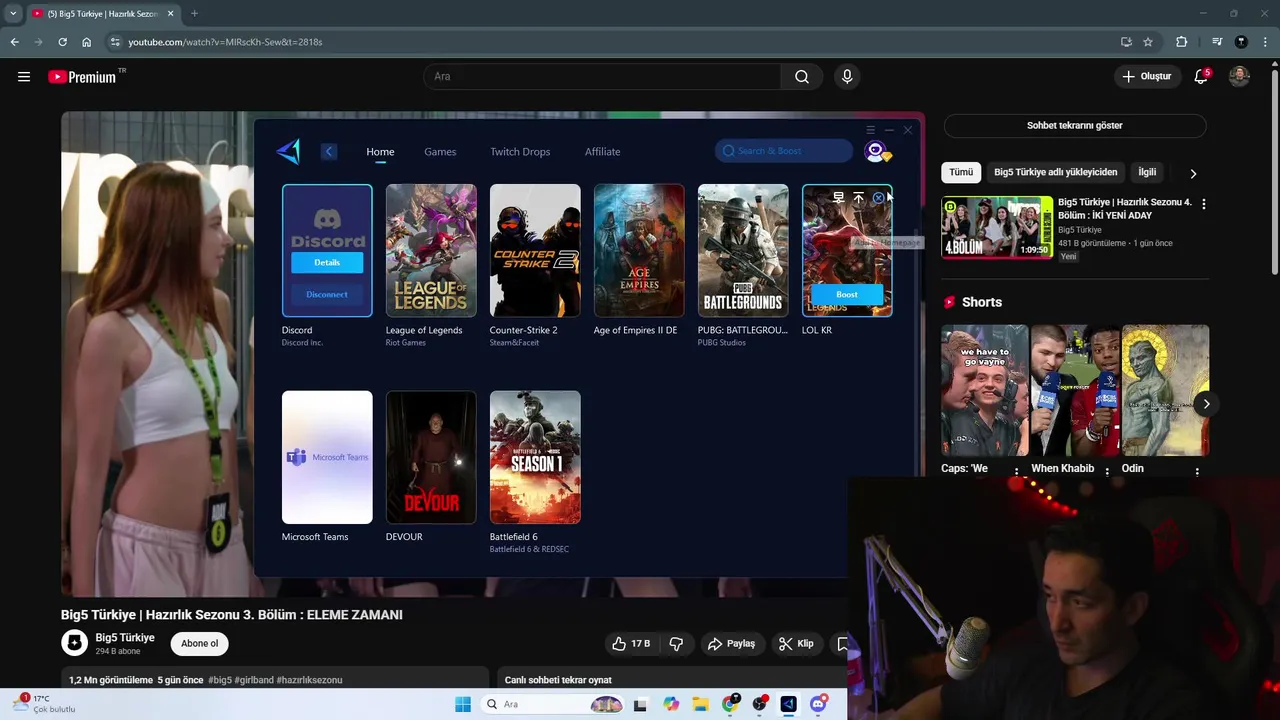The image size is (1280, 720).
Task: Open options for first suggested video
Action: [1203, 204]
